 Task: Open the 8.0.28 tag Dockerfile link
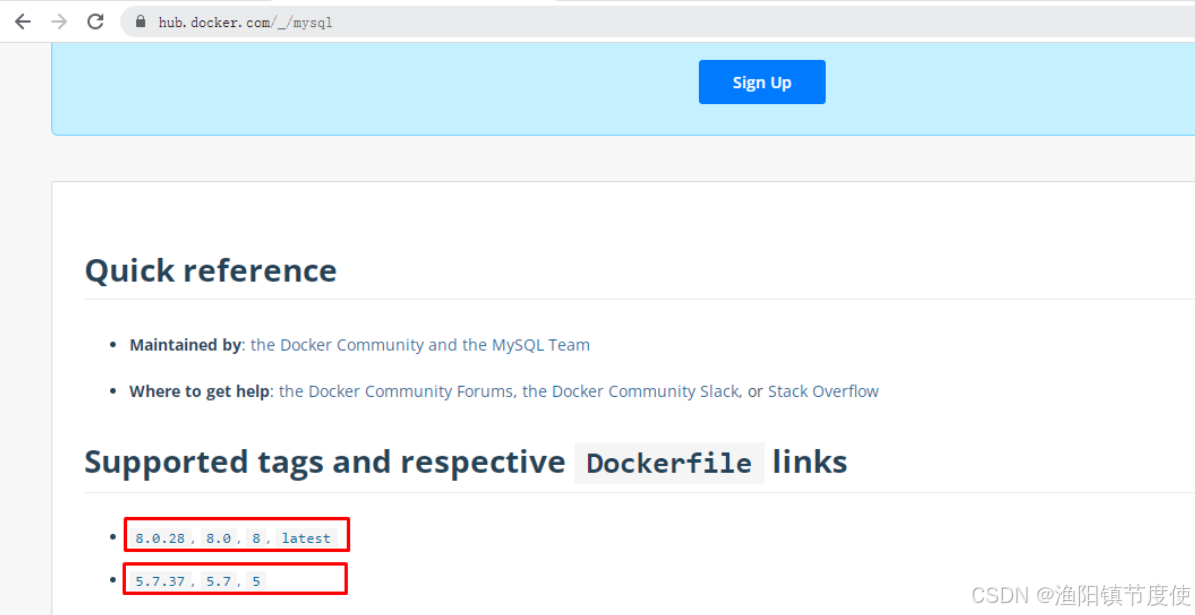[x=160, y=538]
